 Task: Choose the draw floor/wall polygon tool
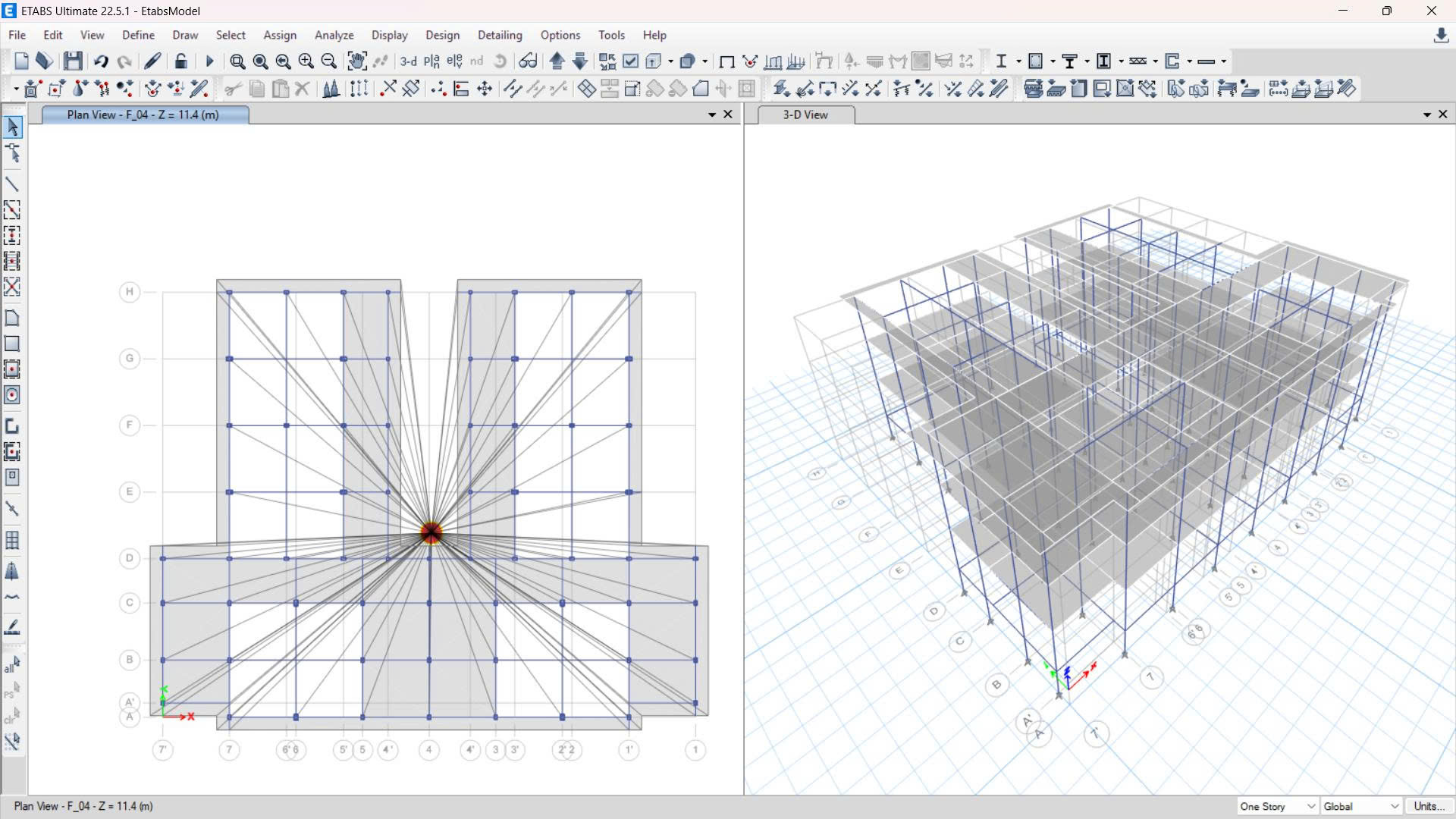12,318
